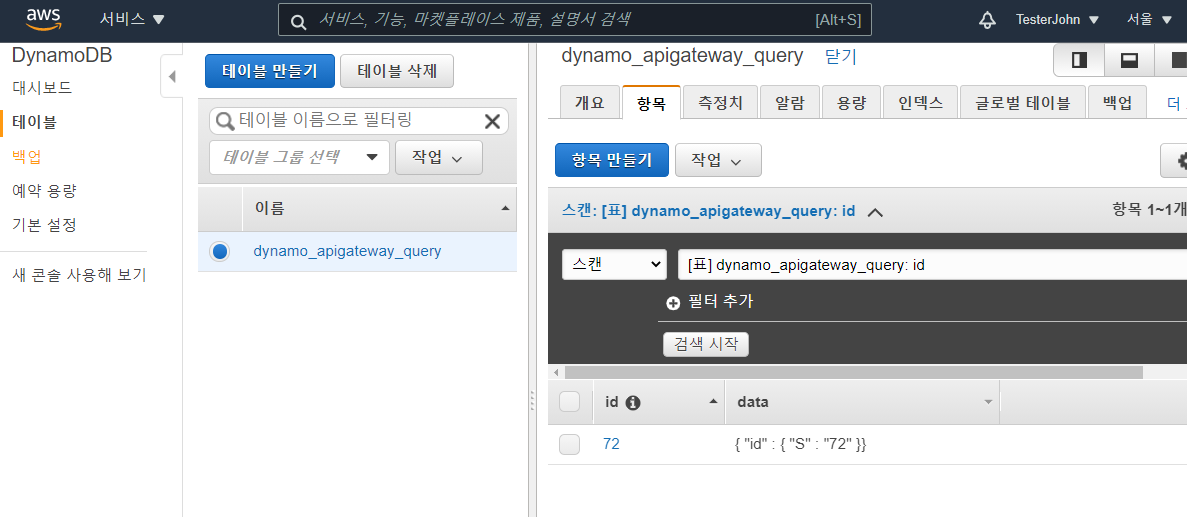Open the AWS home logo
This screenshot has height=517, width=1187.
click(43, 19)
